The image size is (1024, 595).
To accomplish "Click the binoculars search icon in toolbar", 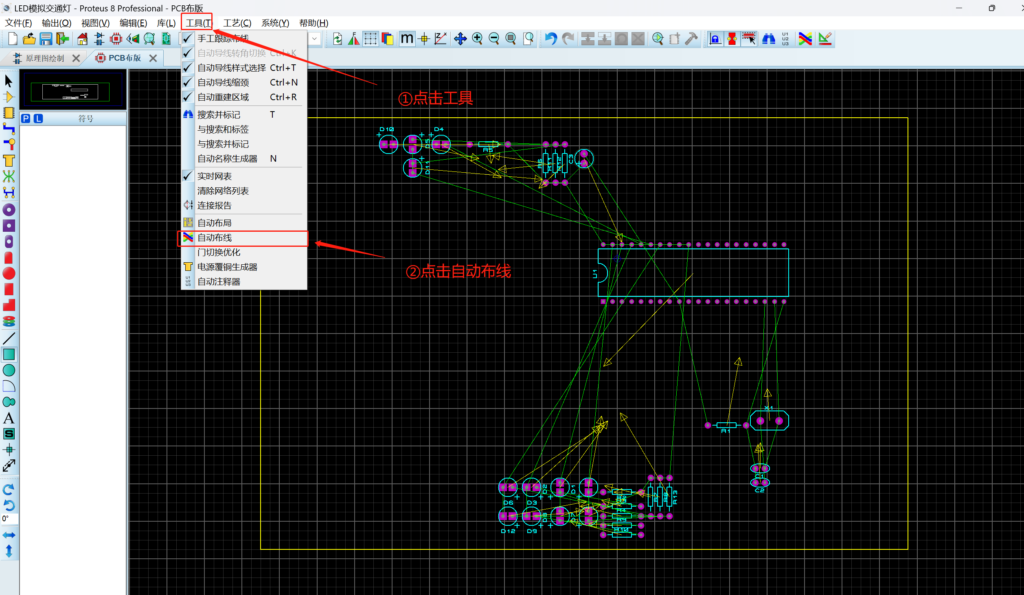I will click(769, 39).
